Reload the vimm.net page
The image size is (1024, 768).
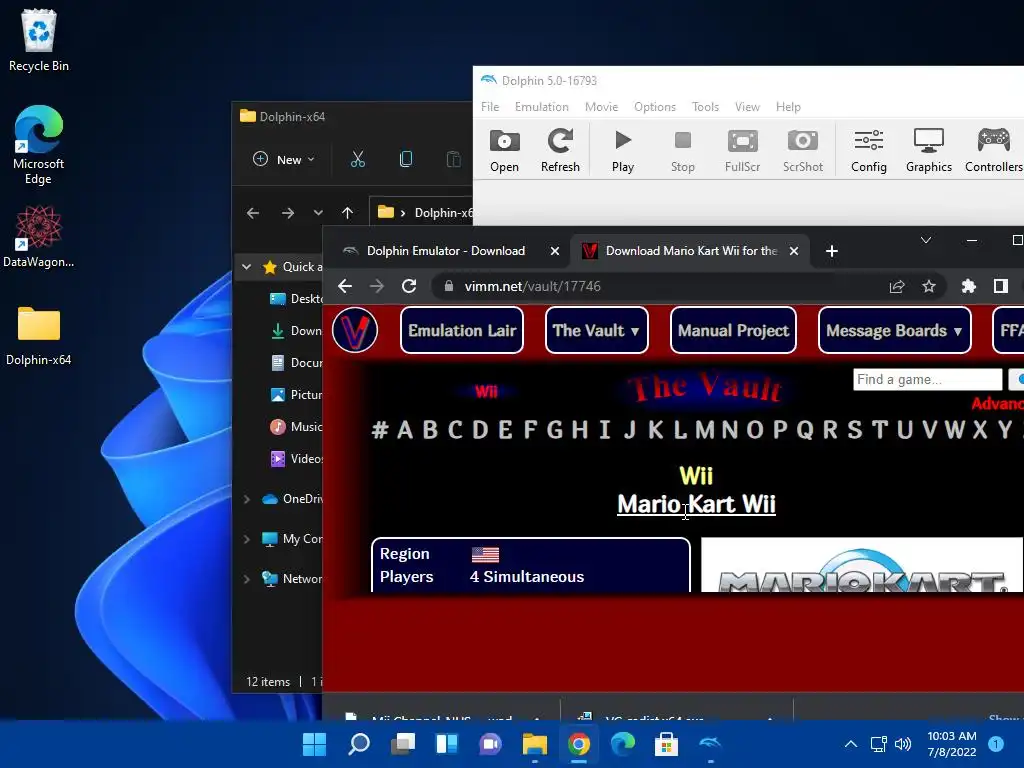pos(409,286)
